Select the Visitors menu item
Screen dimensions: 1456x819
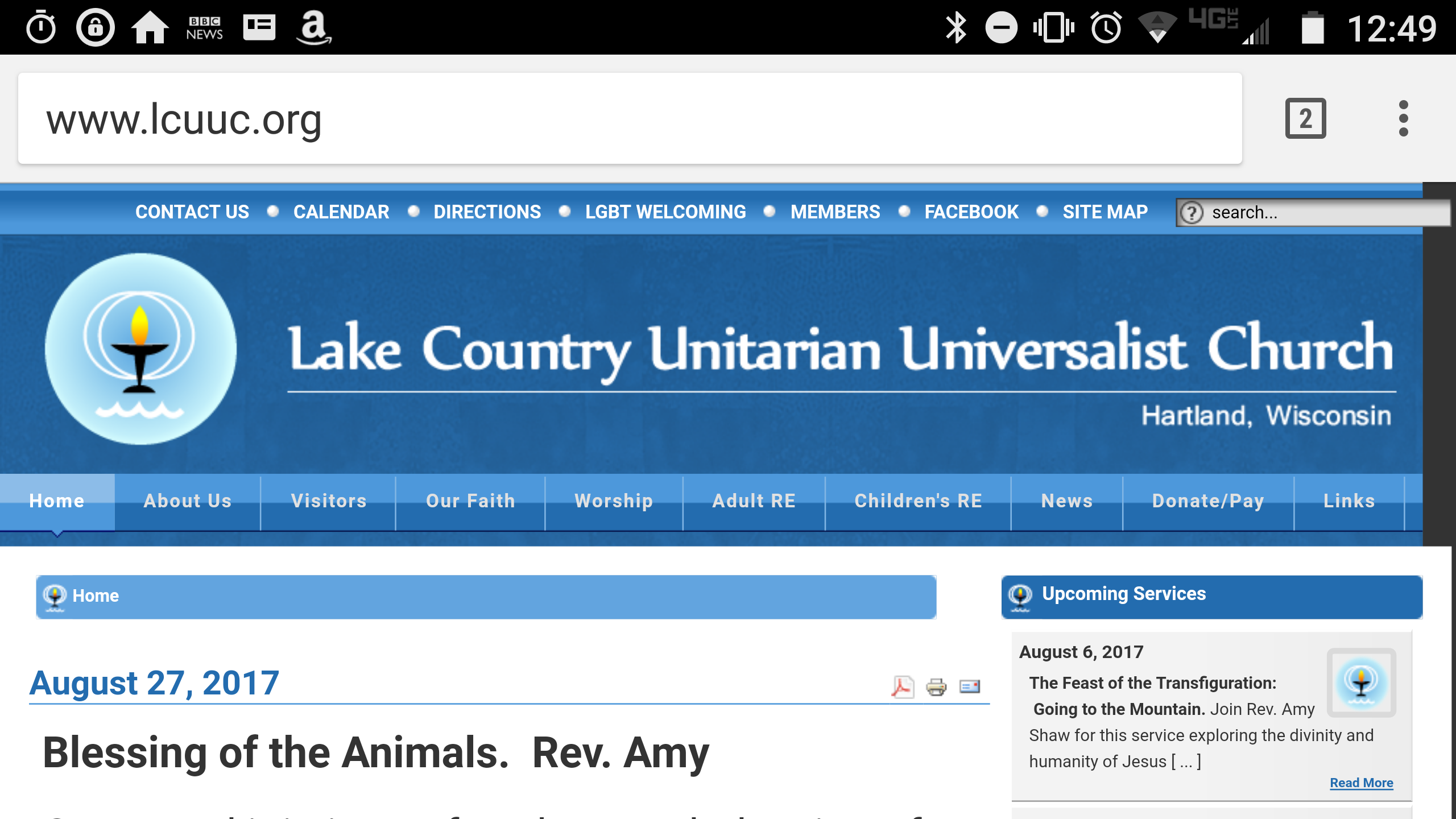click(329, 501)
